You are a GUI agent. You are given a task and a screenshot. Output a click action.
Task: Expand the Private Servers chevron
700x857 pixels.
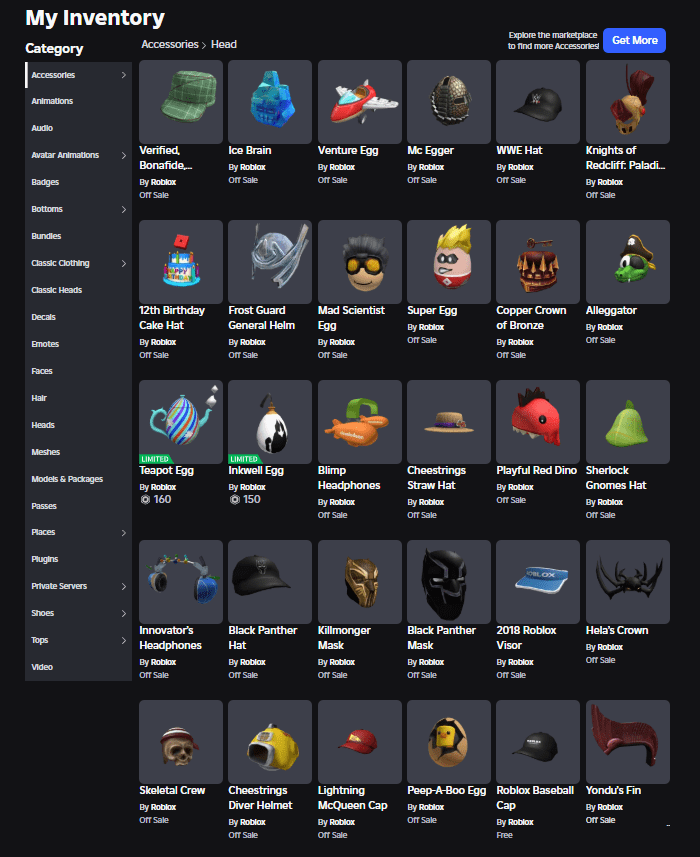coord(123,586)
